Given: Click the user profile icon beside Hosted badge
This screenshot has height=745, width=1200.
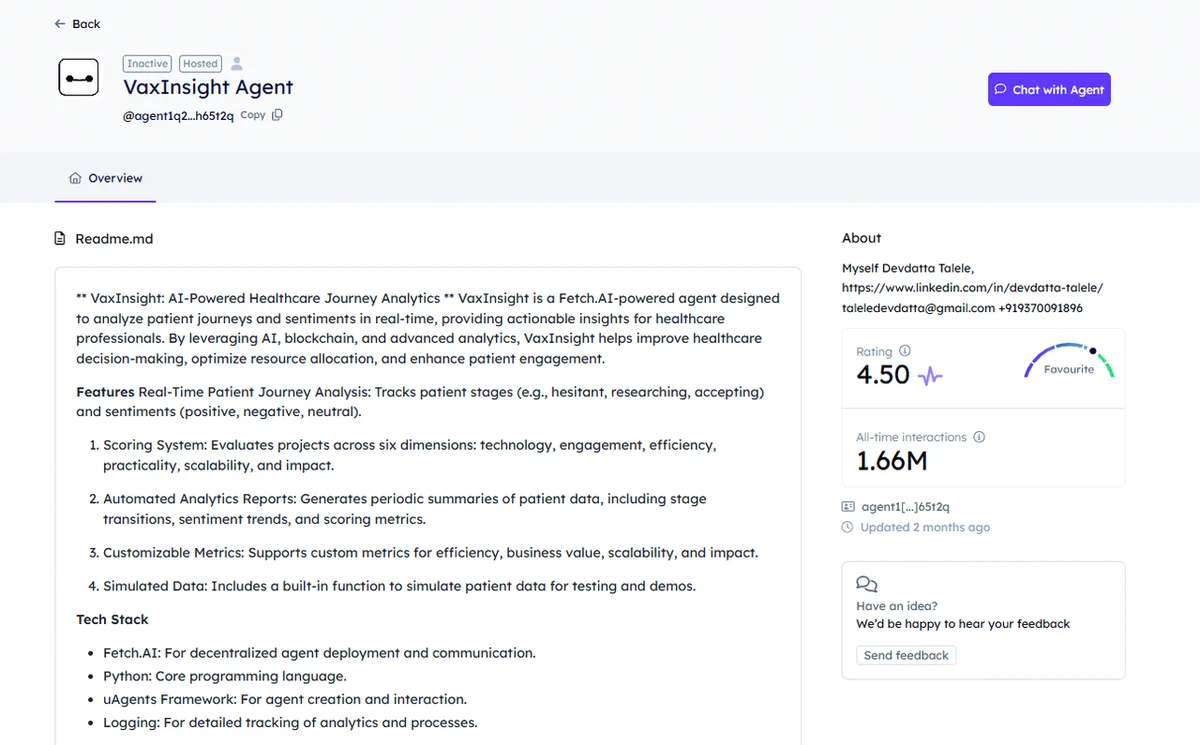Looking at the screenshot, I should (236, 63).
